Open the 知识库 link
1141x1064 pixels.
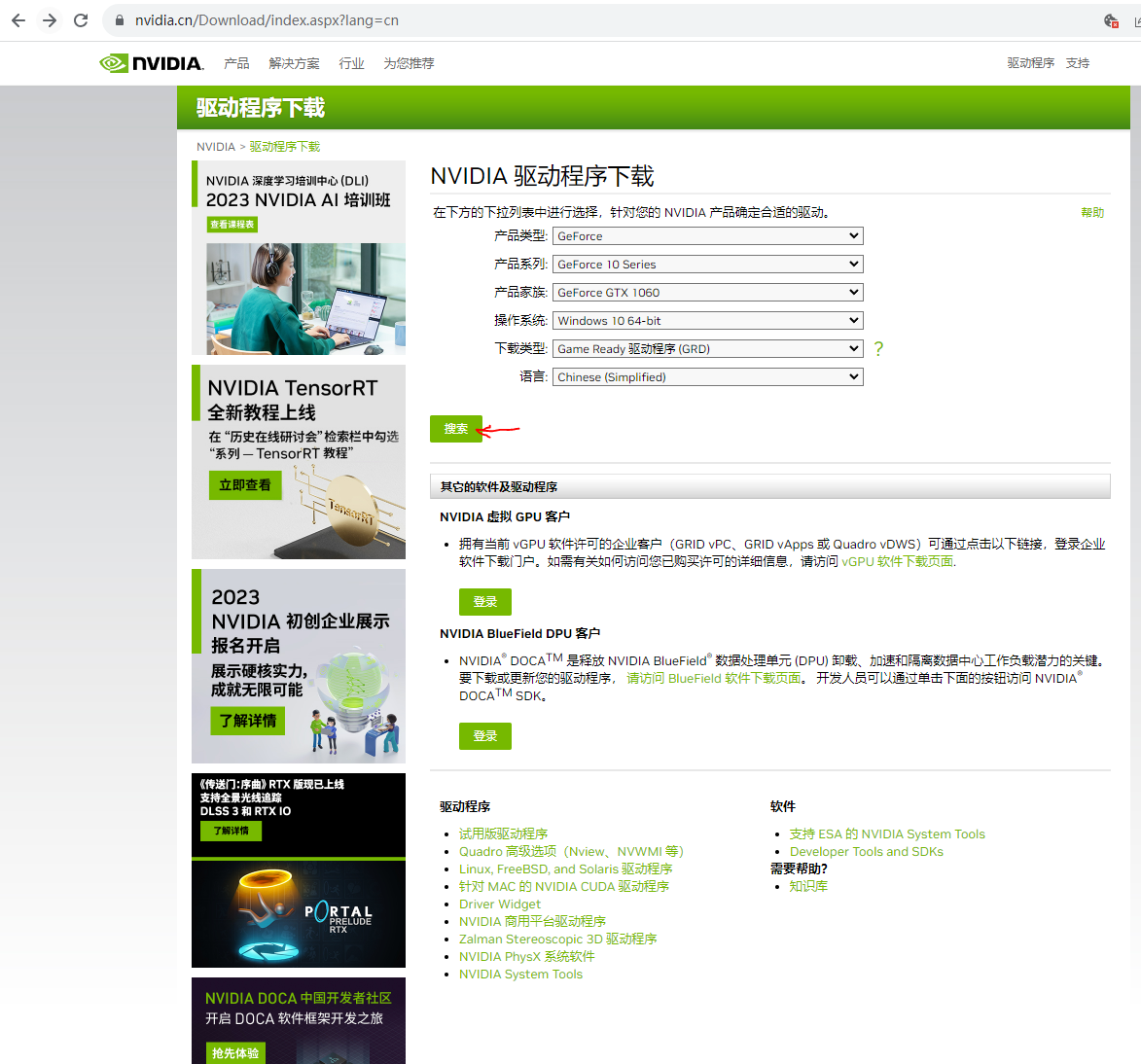808,886
